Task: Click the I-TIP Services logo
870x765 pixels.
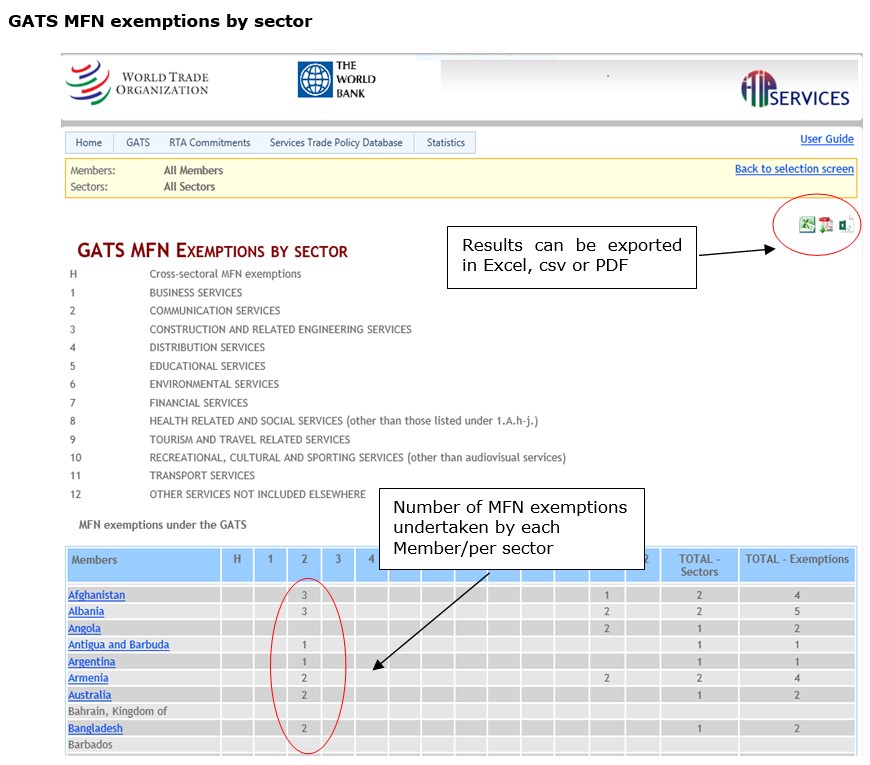Action: click(x=795, y=89)
